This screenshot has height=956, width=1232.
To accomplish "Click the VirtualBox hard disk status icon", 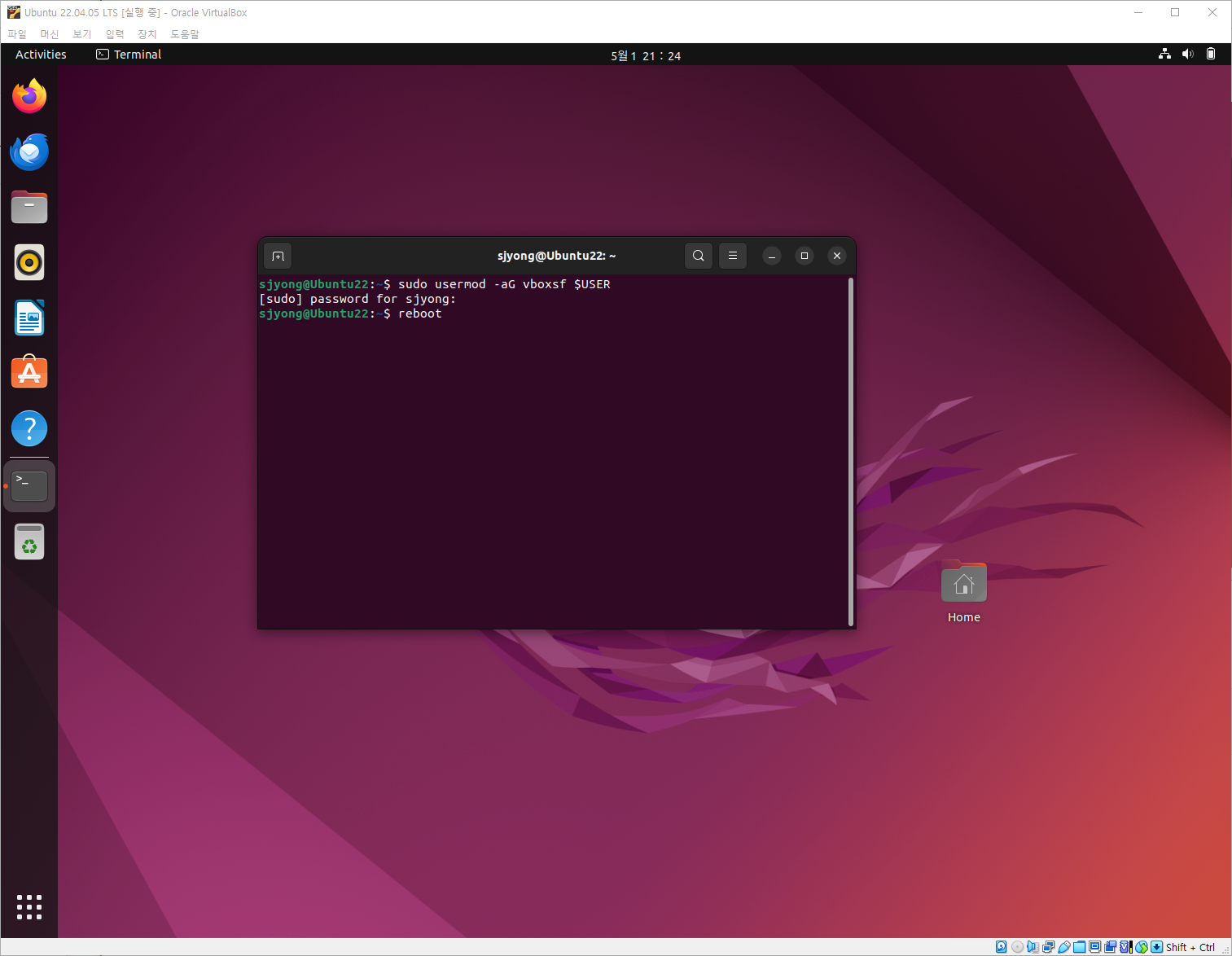I will (1002, 947).
